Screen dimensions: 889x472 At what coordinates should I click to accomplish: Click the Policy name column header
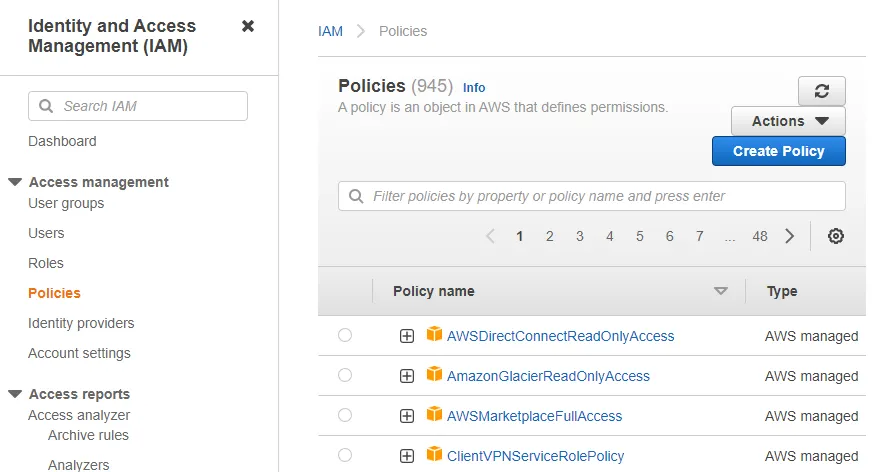[x=434, y=291]
